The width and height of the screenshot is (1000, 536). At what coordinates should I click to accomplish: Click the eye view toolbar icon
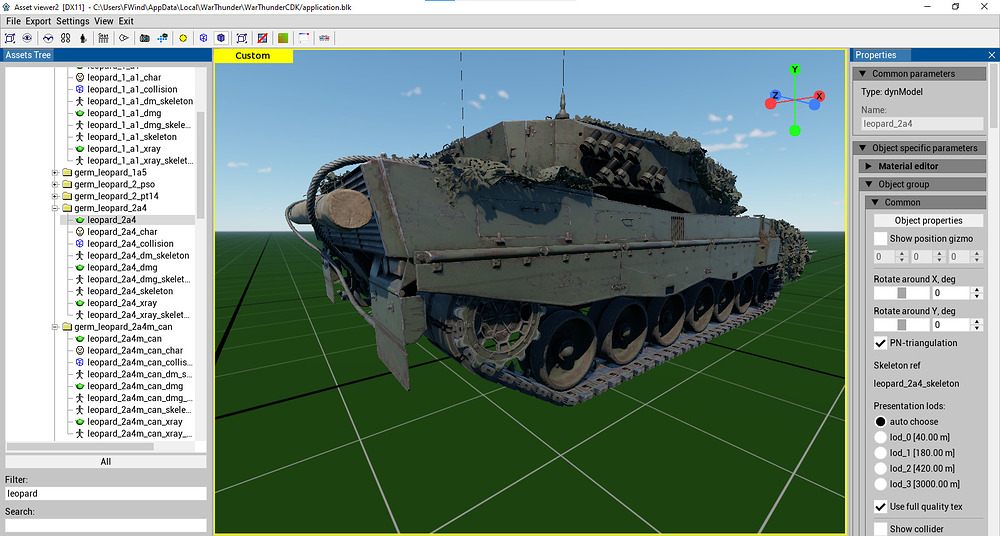click(27, 38)
